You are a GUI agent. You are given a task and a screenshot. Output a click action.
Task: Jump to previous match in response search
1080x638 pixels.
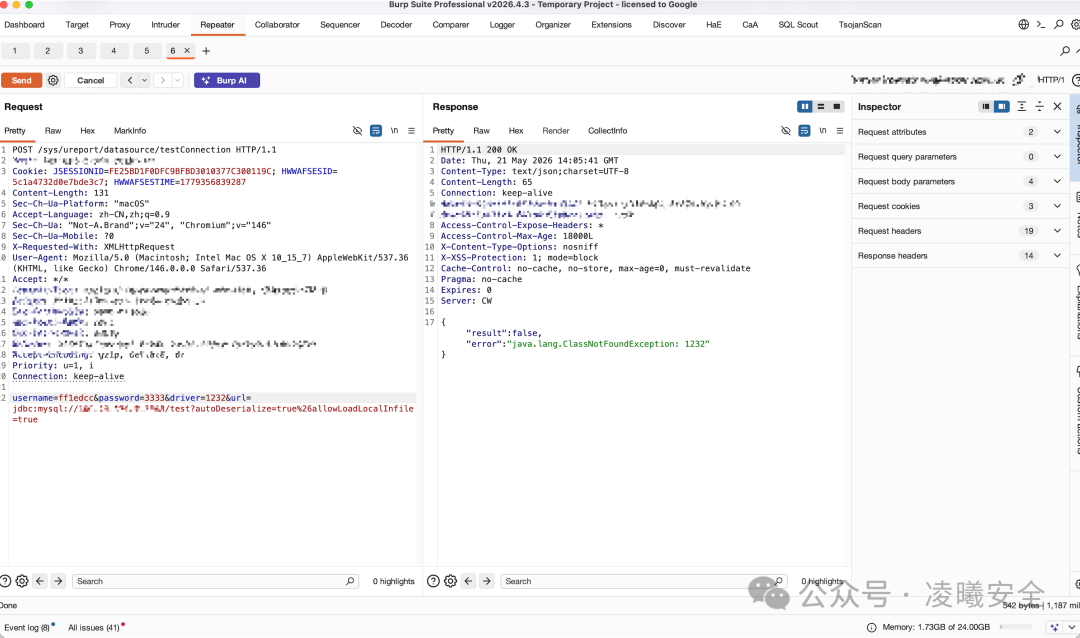(468, 581)
